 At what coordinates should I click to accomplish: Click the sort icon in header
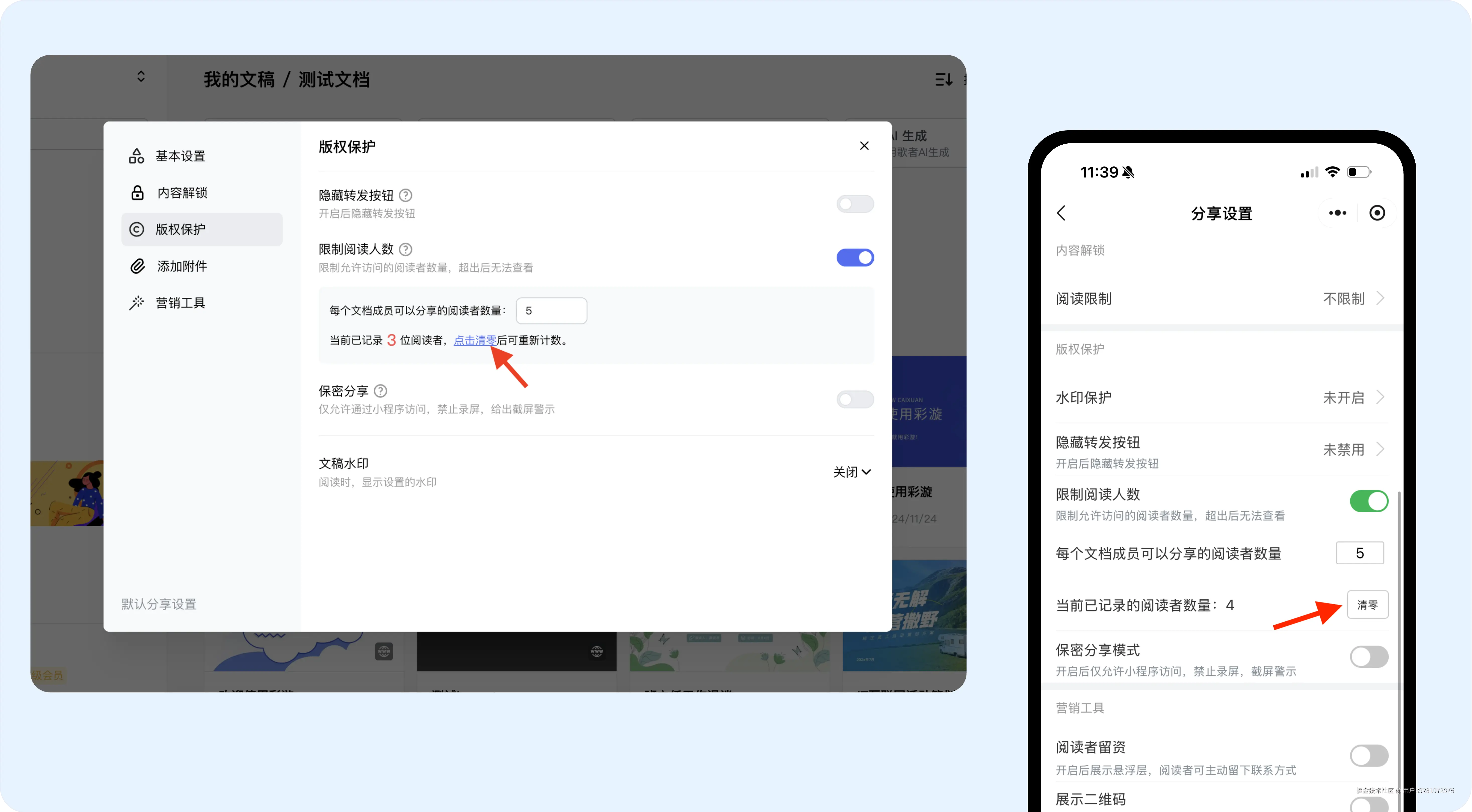tap(943, 79)
